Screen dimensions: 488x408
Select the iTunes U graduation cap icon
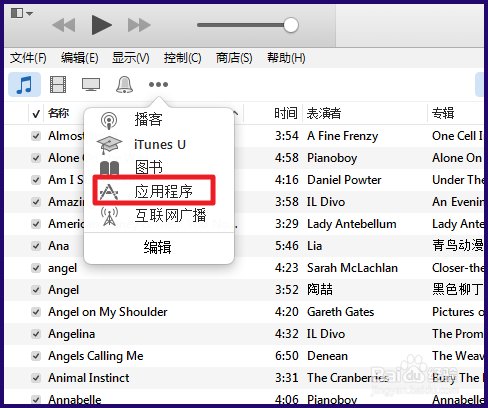109,145
